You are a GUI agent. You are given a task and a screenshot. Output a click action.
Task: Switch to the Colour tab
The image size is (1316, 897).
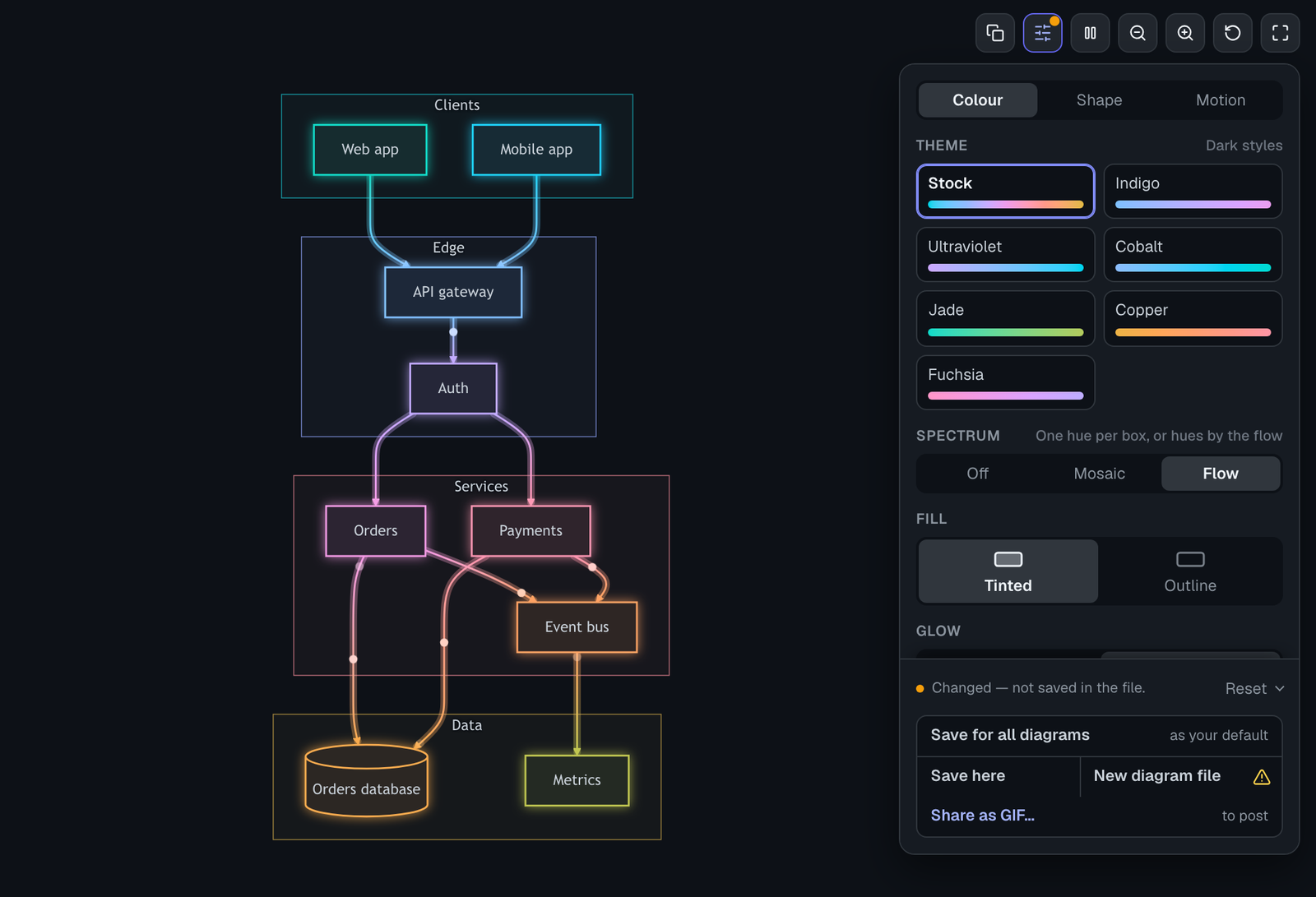click(978, 100)
